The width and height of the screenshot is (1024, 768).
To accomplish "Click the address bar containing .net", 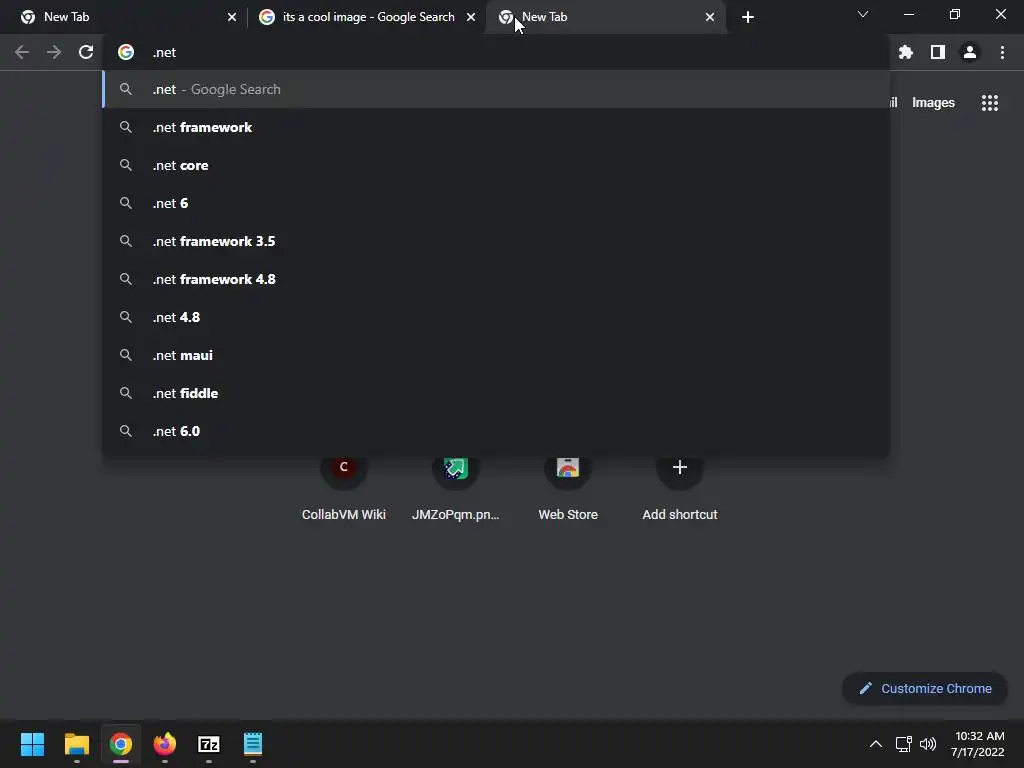I will point(496,52).
